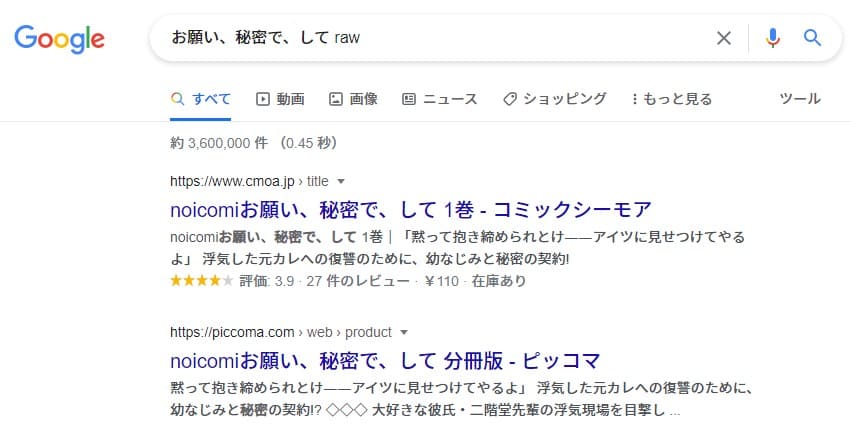The image size is (851, 428).
Task: Click 評価: 3.9 · 27 件のレビュー text
Action: pyautogui.click(x=324, y=281)
